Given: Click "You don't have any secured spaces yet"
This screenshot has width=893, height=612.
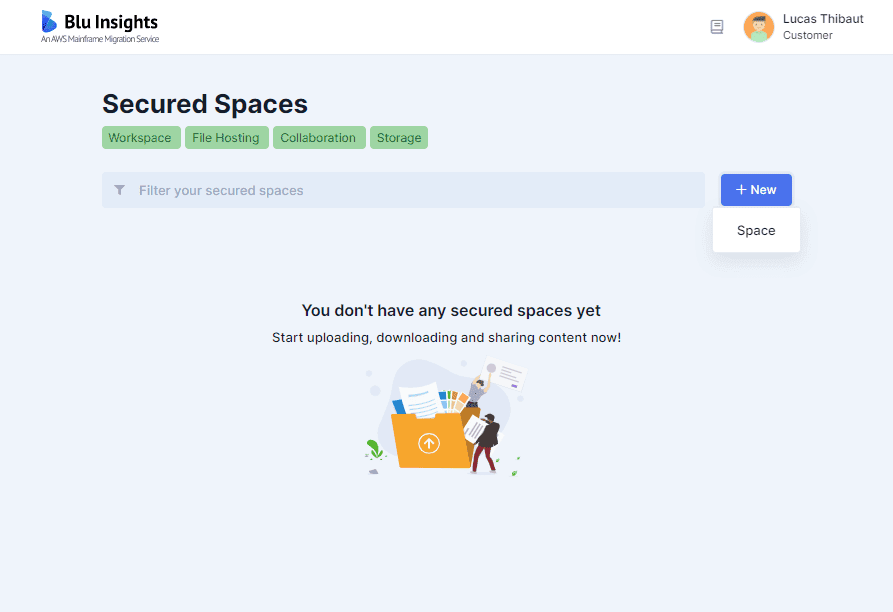Looking at the screenshot, I should click(x=451, y=310).
